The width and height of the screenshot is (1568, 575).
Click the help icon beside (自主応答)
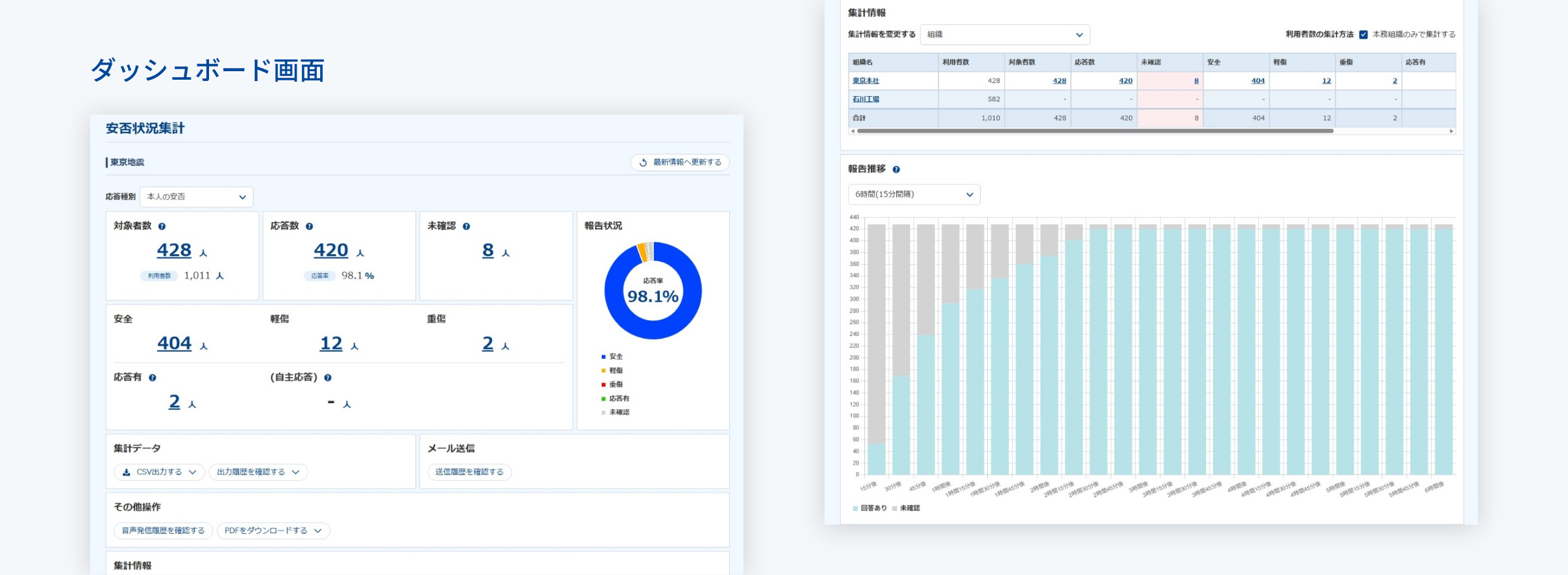(x=328, y=378)
